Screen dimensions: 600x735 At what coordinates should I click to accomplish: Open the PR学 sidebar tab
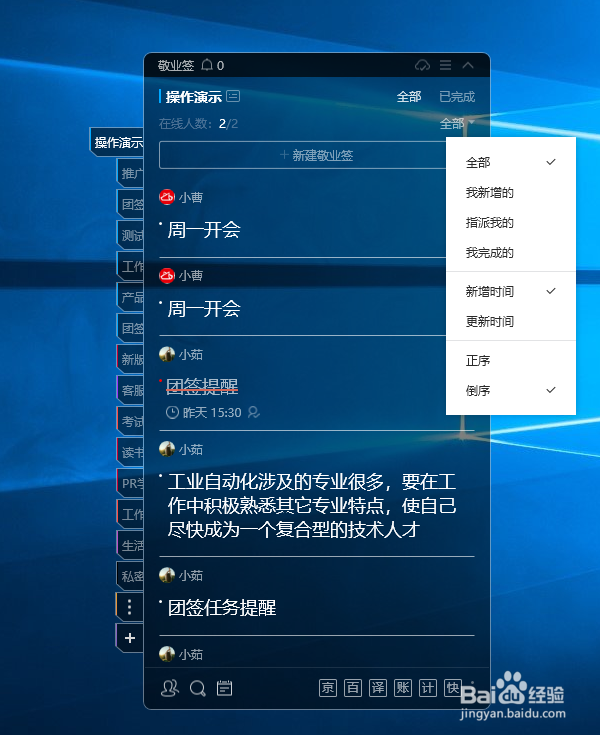[130, 483]
